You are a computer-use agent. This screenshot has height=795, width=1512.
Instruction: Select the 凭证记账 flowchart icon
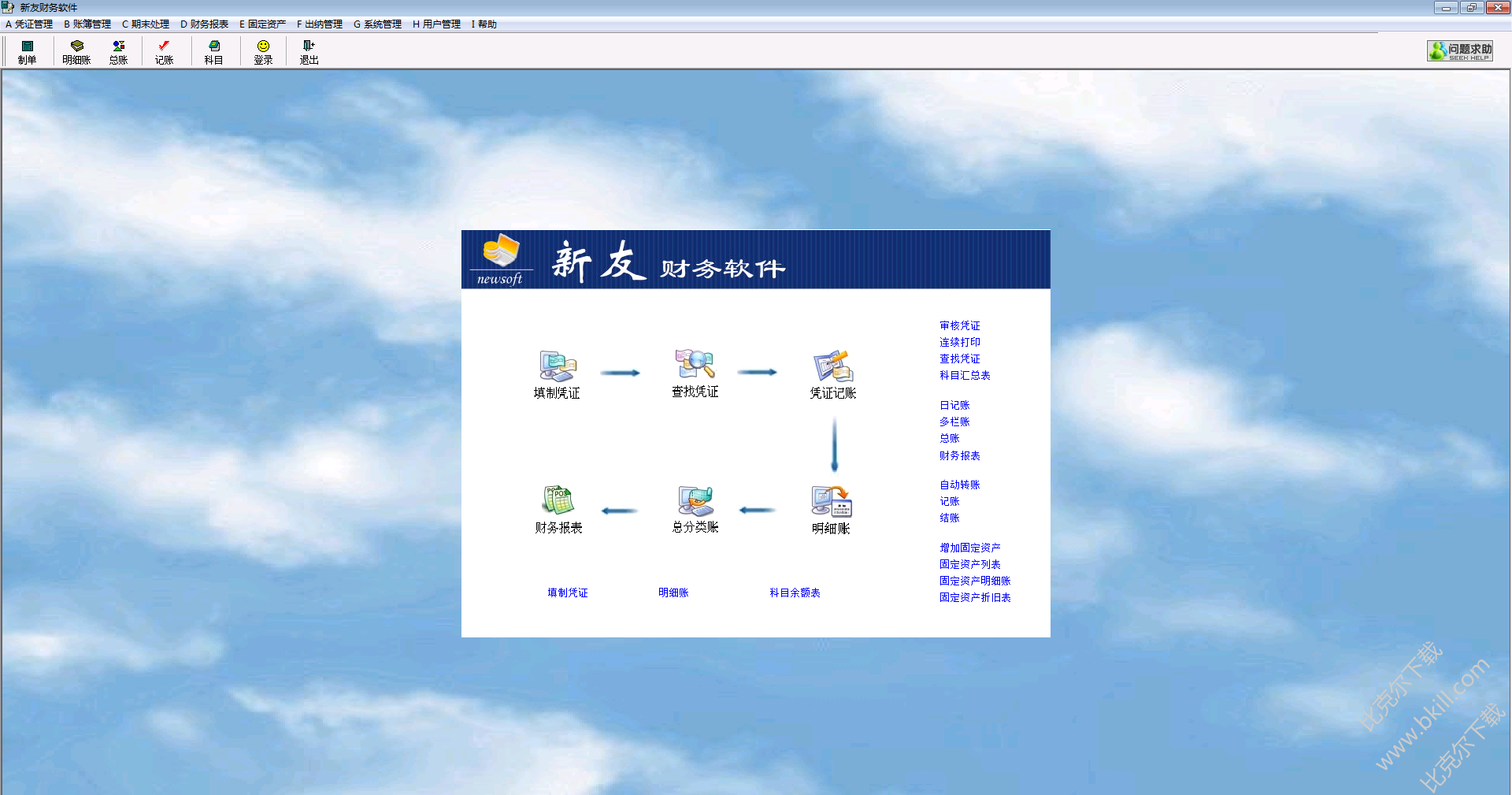point(832,365)
